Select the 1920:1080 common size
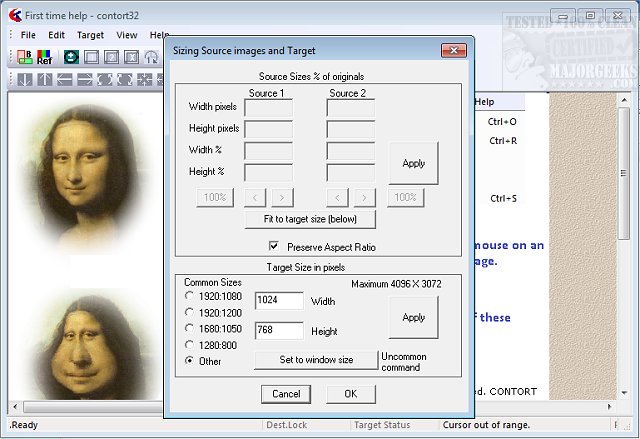 pyautogui.click(x=189, y=295)
